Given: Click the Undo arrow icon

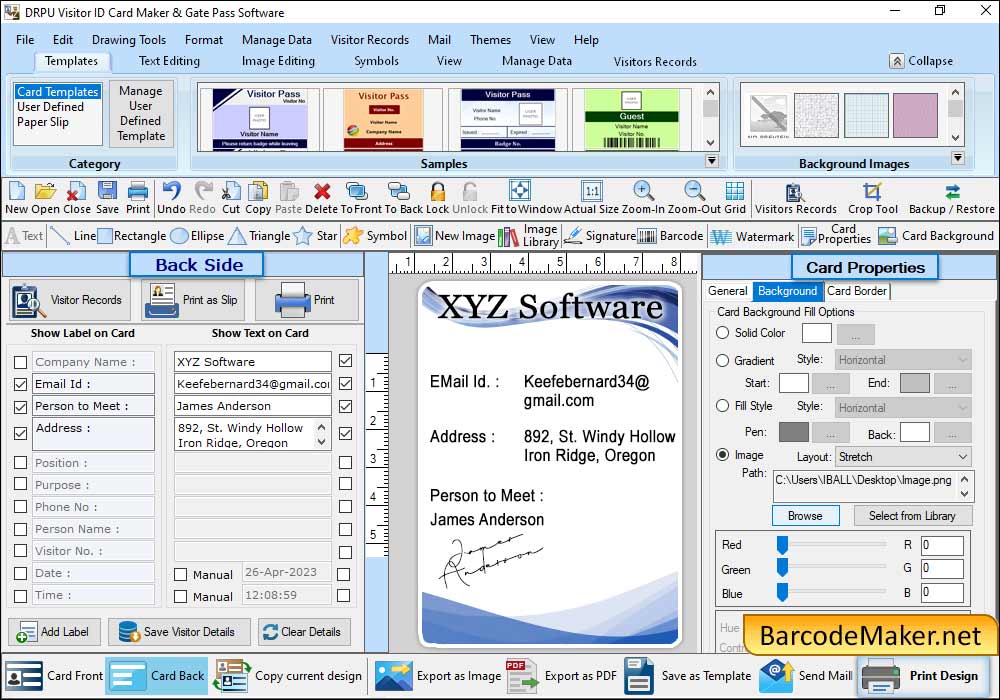Looking at the screenshot, I should (x=171, y=191).
